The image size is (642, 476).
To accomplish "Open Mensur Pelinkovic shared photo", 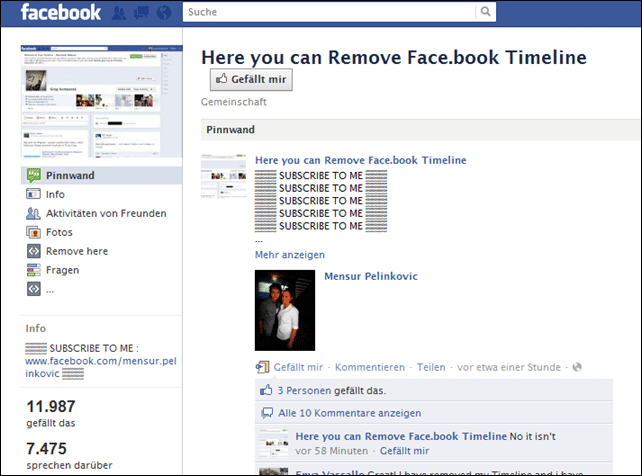I will point(285,310).
